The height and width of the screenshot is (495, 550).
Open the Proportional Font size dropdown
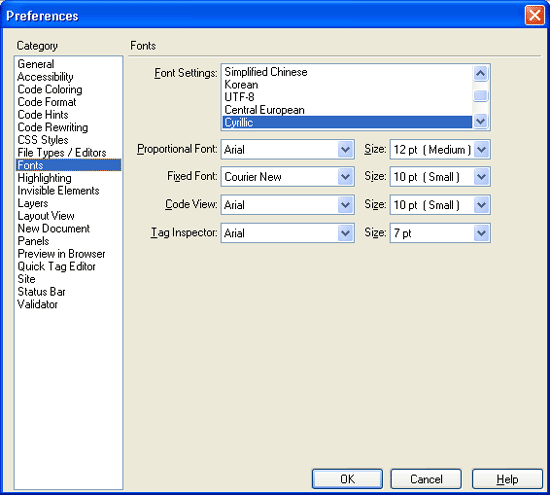(440, 149)
